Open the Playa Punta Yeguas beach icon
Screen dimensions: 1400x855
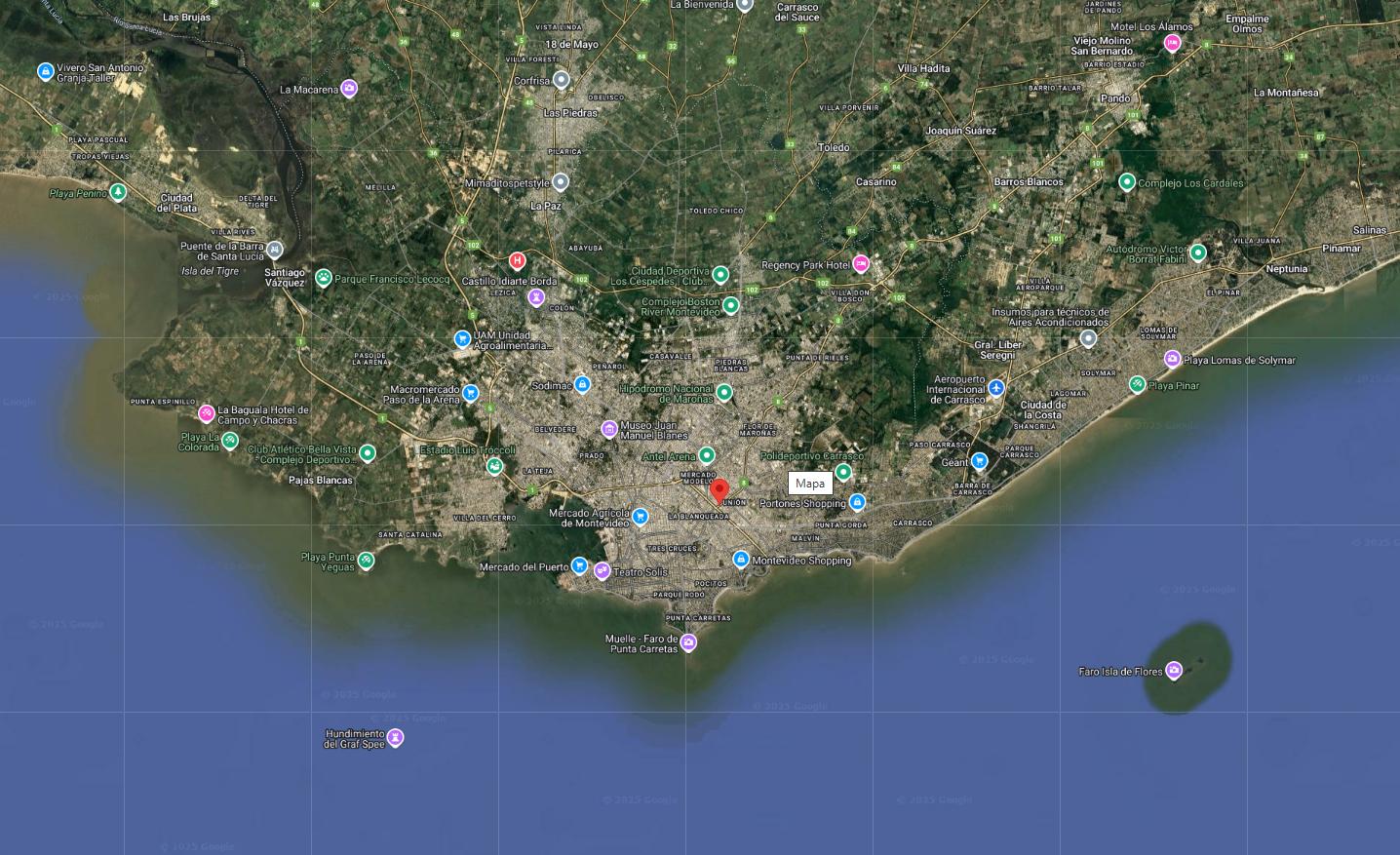pyautogui.click(x=366, y=560)
